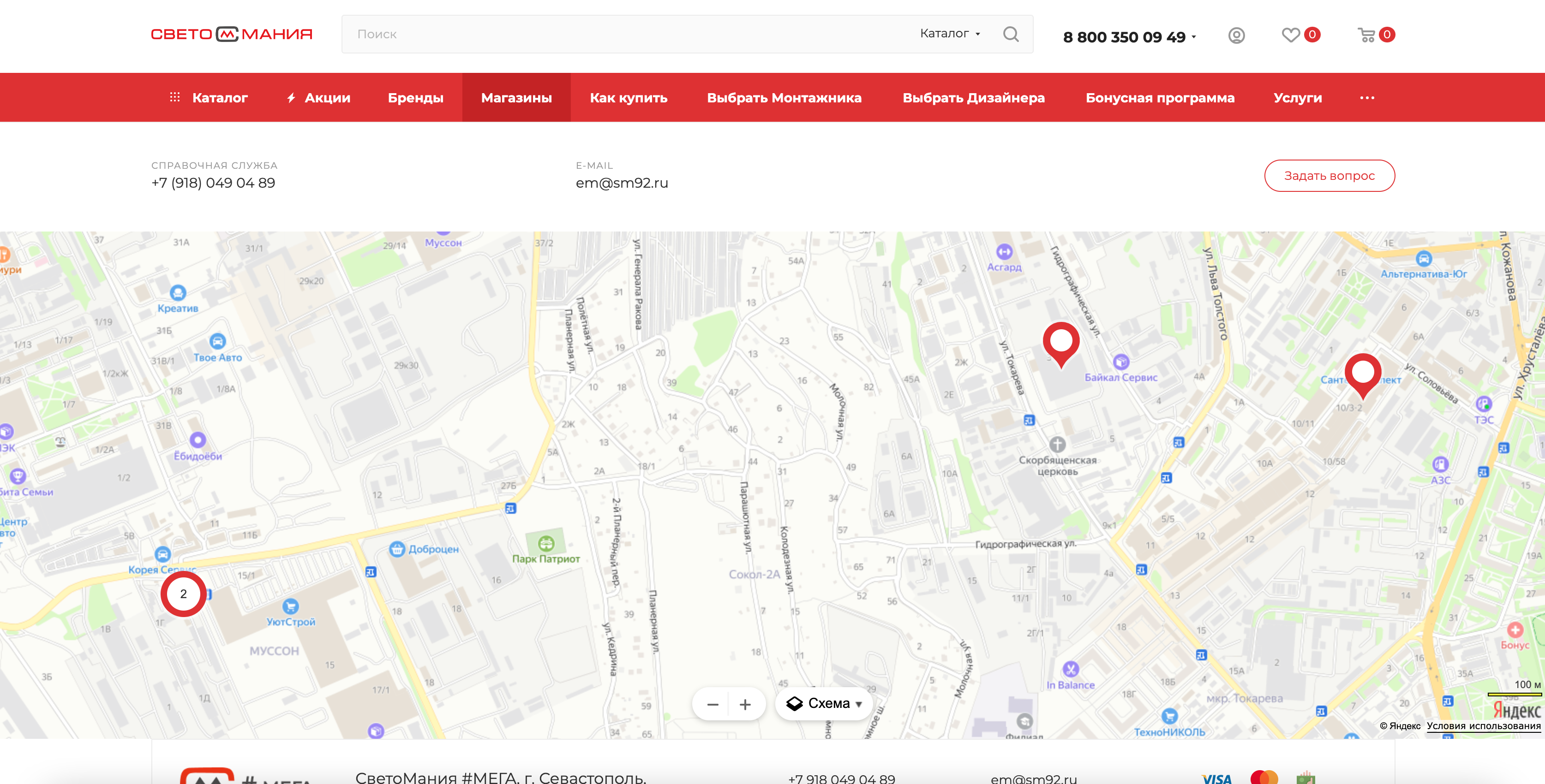This screenshot has width=1545, height=784.
Task: Click the Яндекс logo on the map
Action: point(1517,710)
